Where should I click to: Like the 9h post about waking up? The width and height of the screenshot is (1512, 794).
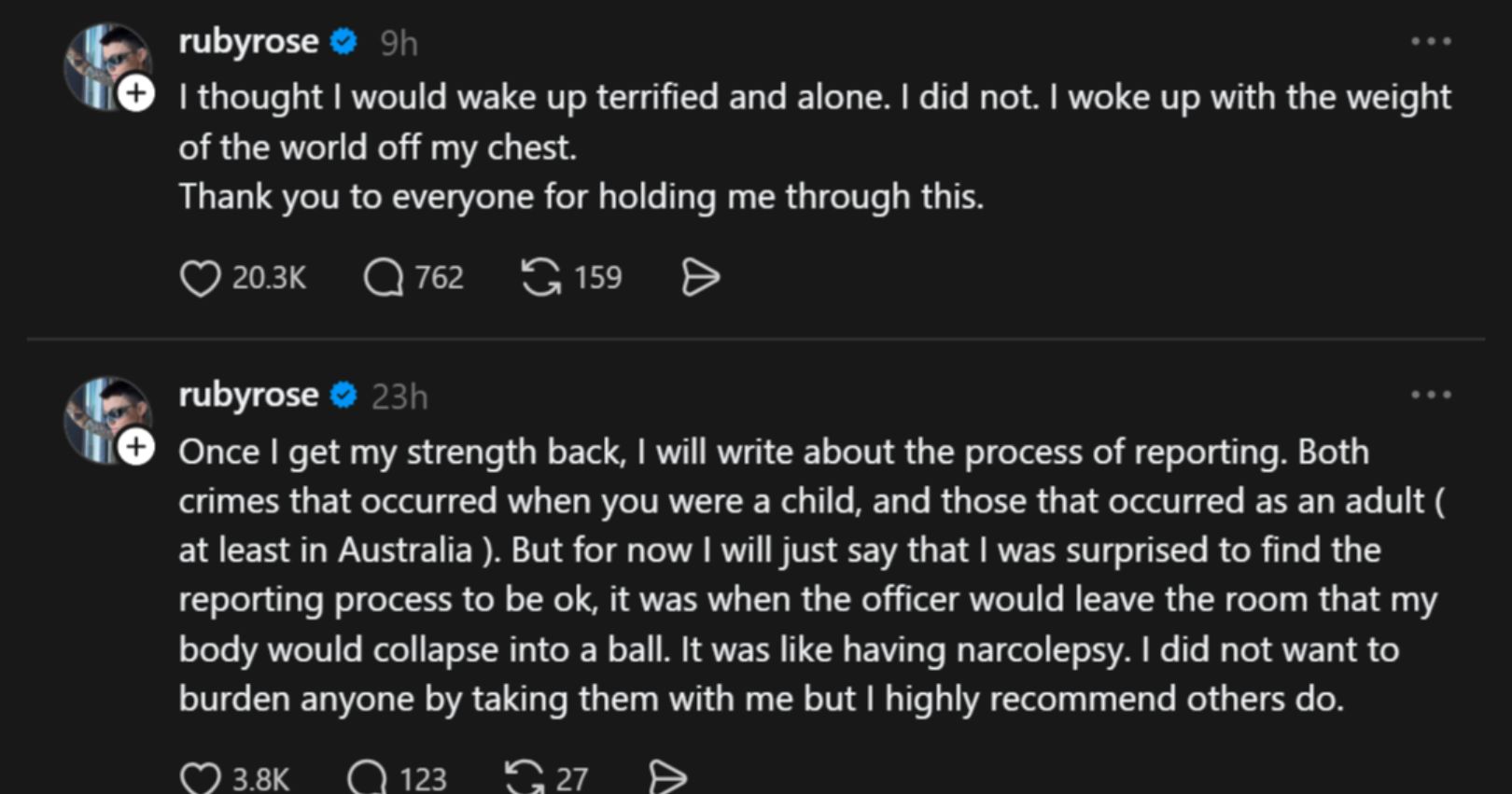pyautogui.click(x=200, y=278)
